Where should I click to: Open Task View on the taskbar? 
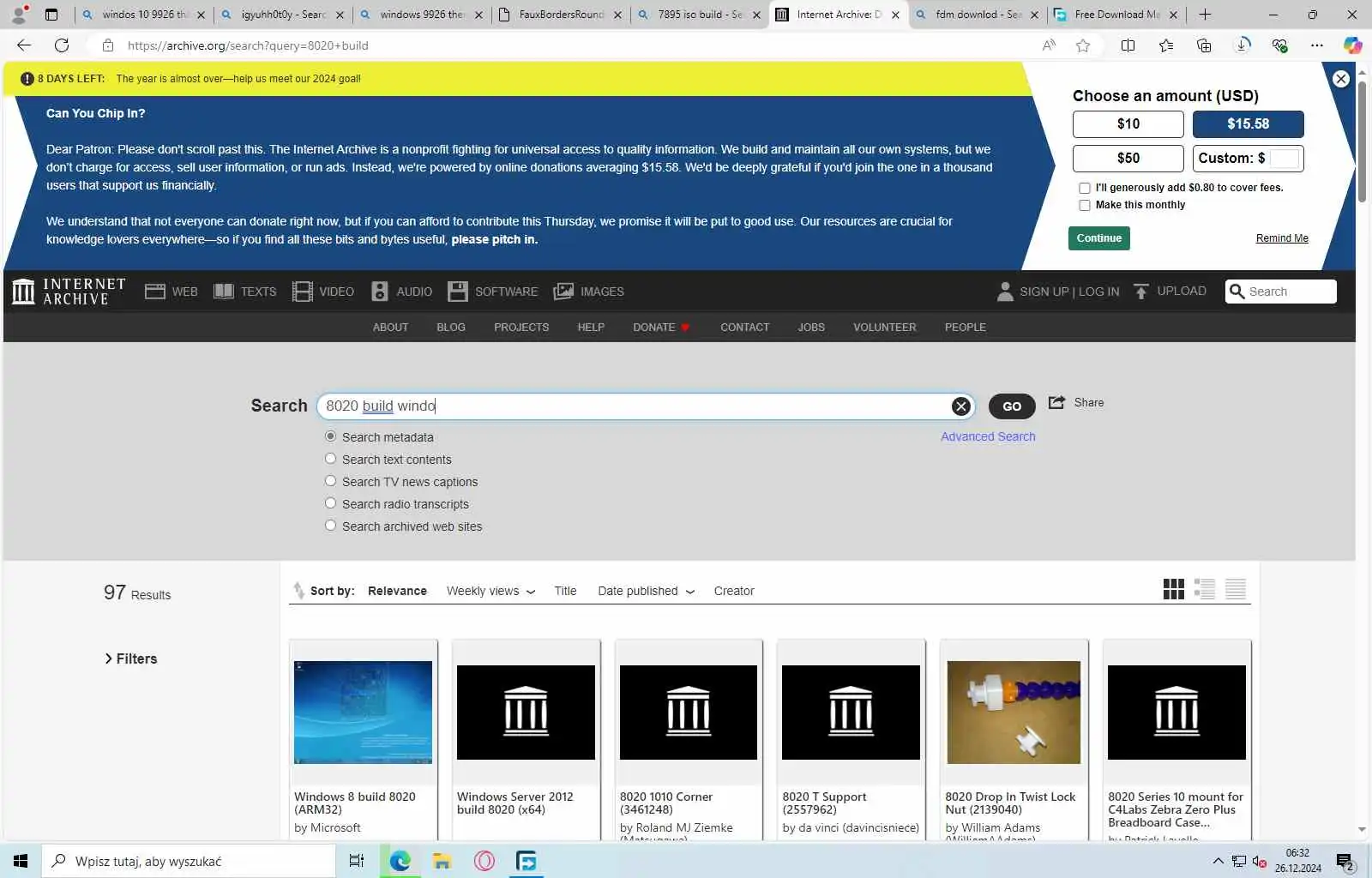click(x=357, y=861)
